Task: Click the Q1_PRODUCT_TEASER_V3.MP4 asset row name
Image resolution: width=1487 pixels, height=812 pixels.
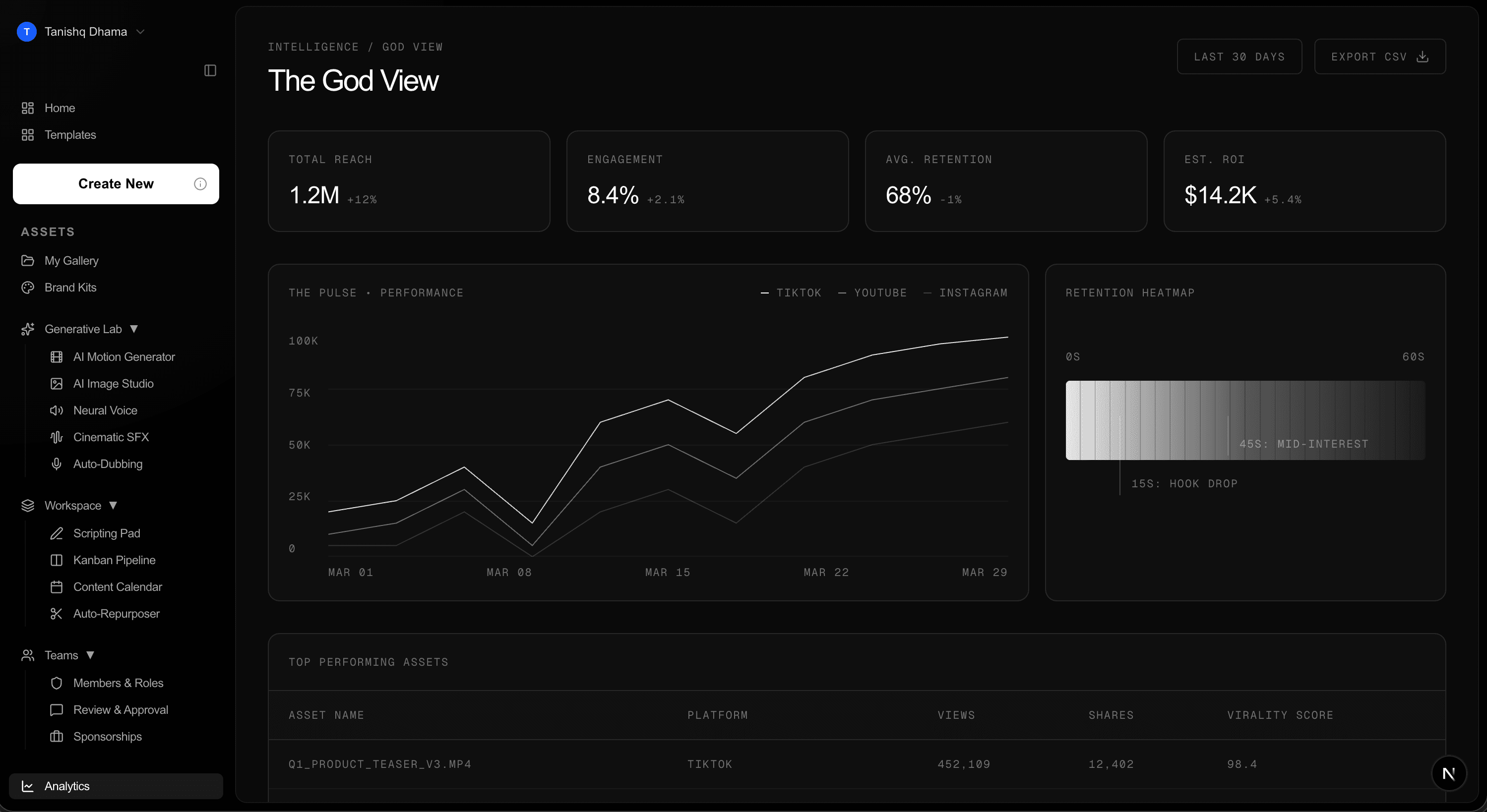Action: (380, 764)
